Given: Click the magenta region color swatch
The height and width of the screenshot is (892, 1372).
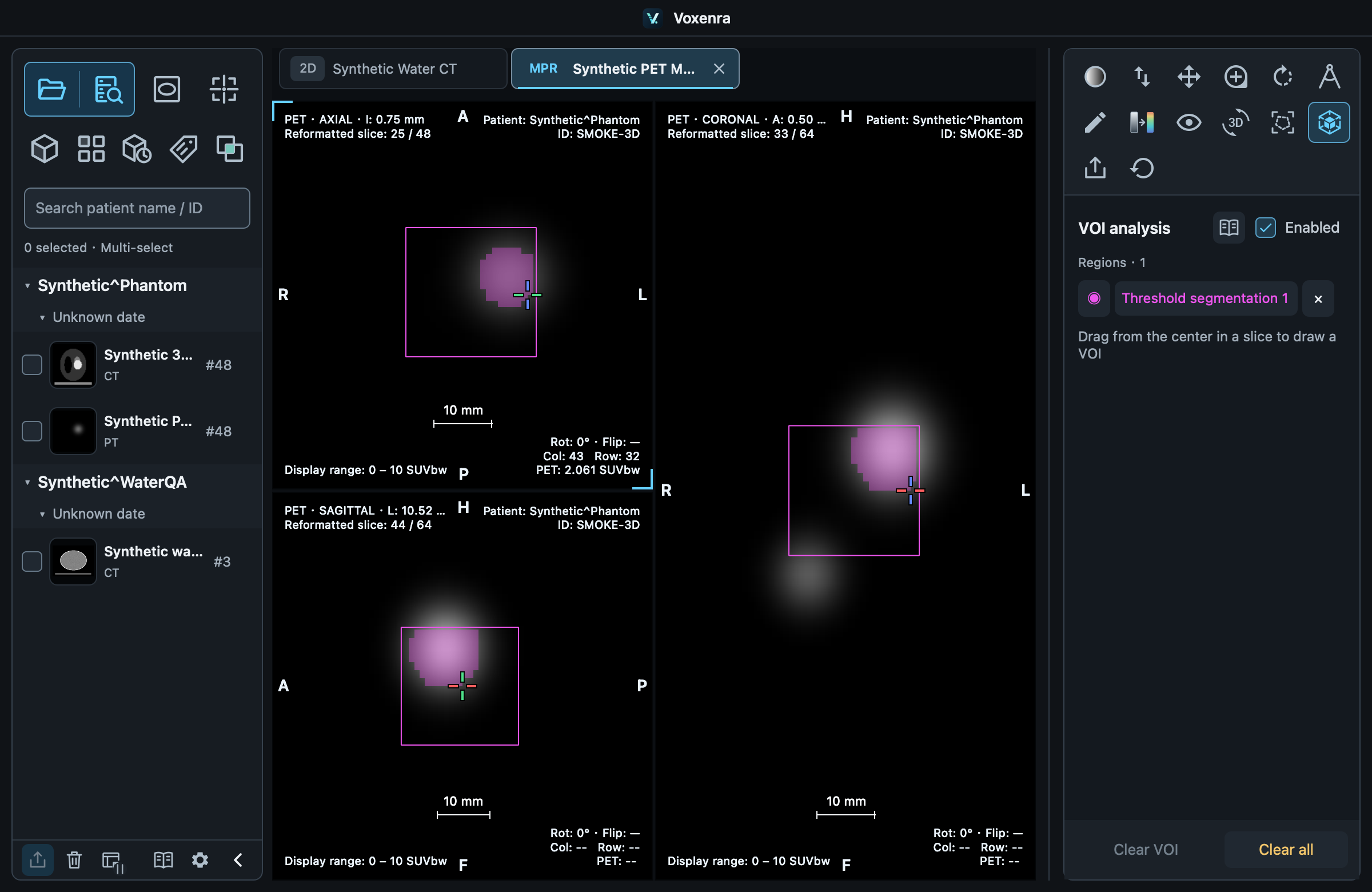Looking at the screenshot, I should [1094, 298].
